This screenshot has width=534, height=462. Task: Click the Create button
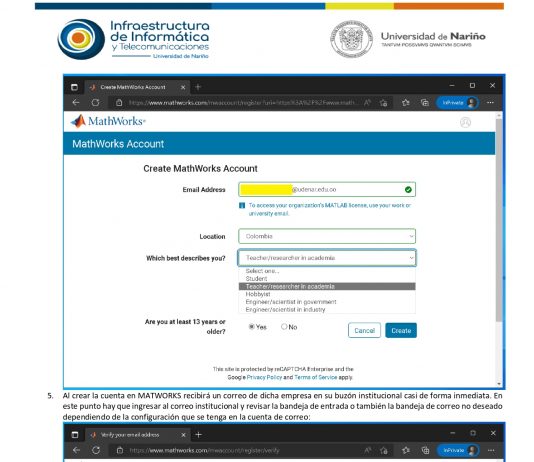coord(401,330)
